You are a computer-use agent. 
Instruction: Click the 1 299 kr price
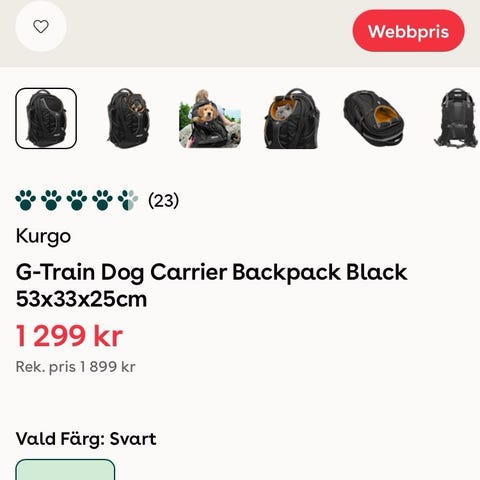[x=69, y=336]
